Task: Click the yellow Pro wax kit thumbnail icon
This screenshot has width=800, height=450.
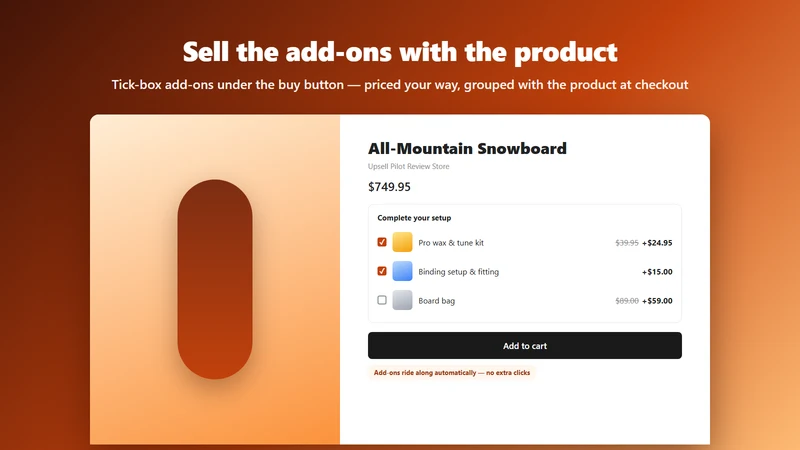Action: click(x=402, y=242)
